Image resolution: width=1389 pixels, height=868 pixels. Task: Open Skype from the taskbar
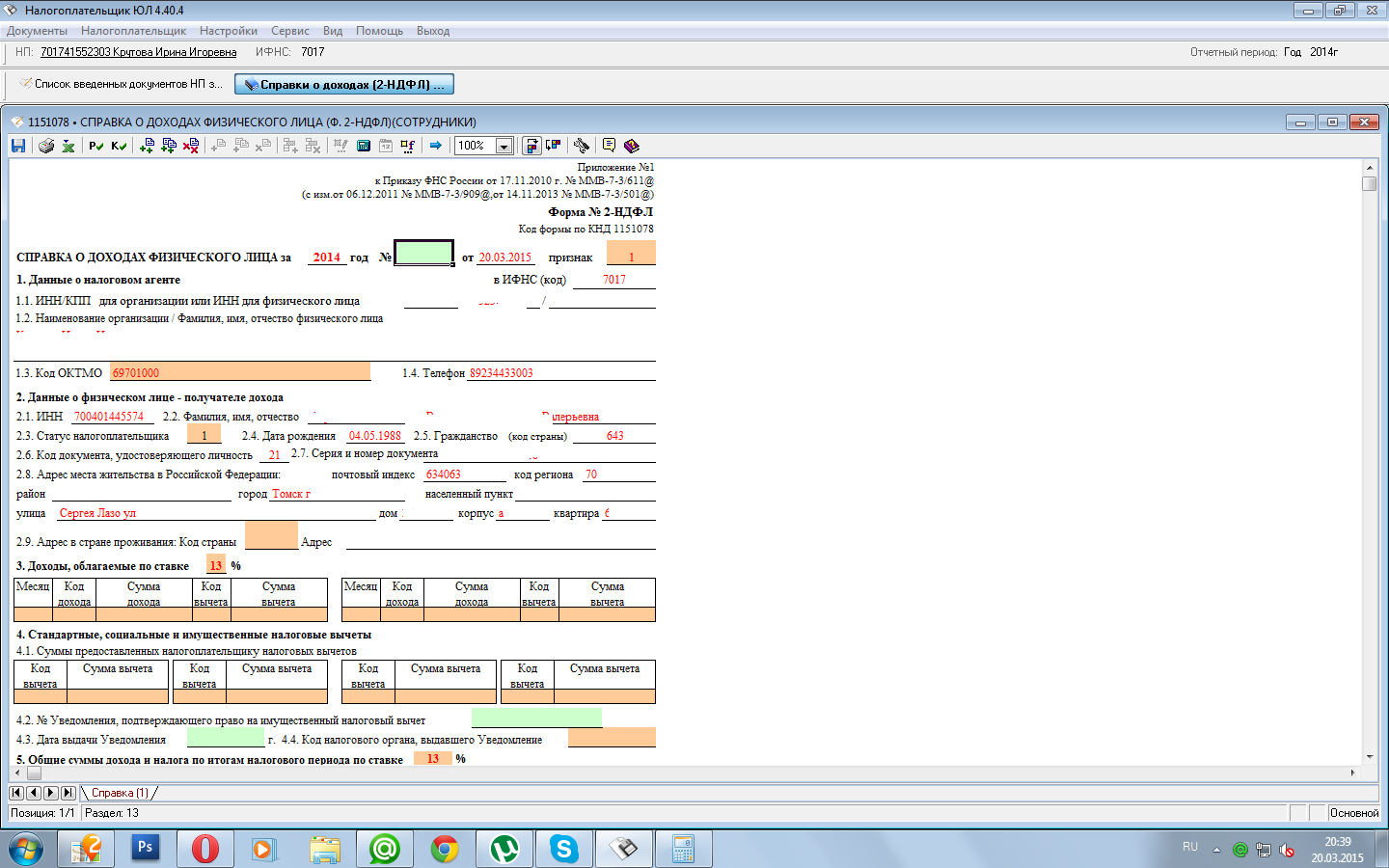click(x=563, y=849)
